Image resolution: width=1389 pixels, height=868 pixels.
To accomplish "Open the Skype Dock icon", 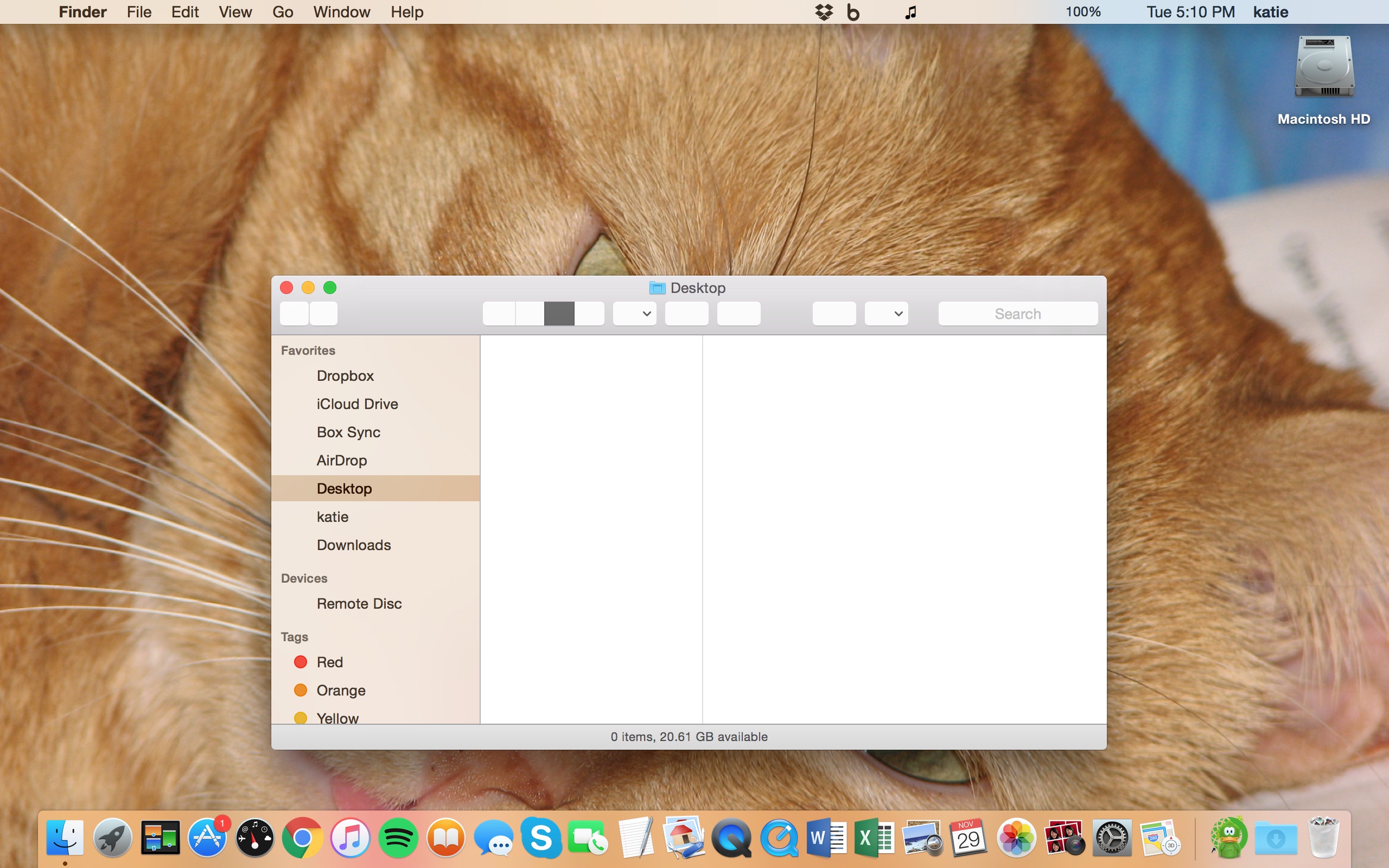I will click(540, 838).
